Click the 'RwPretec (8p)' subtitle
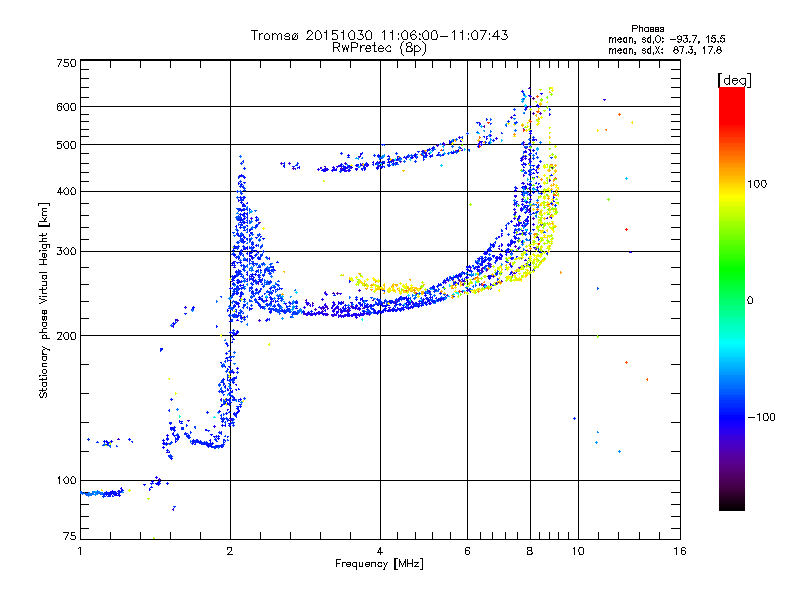This screenshot has width=800, height=600. point(379,48)
